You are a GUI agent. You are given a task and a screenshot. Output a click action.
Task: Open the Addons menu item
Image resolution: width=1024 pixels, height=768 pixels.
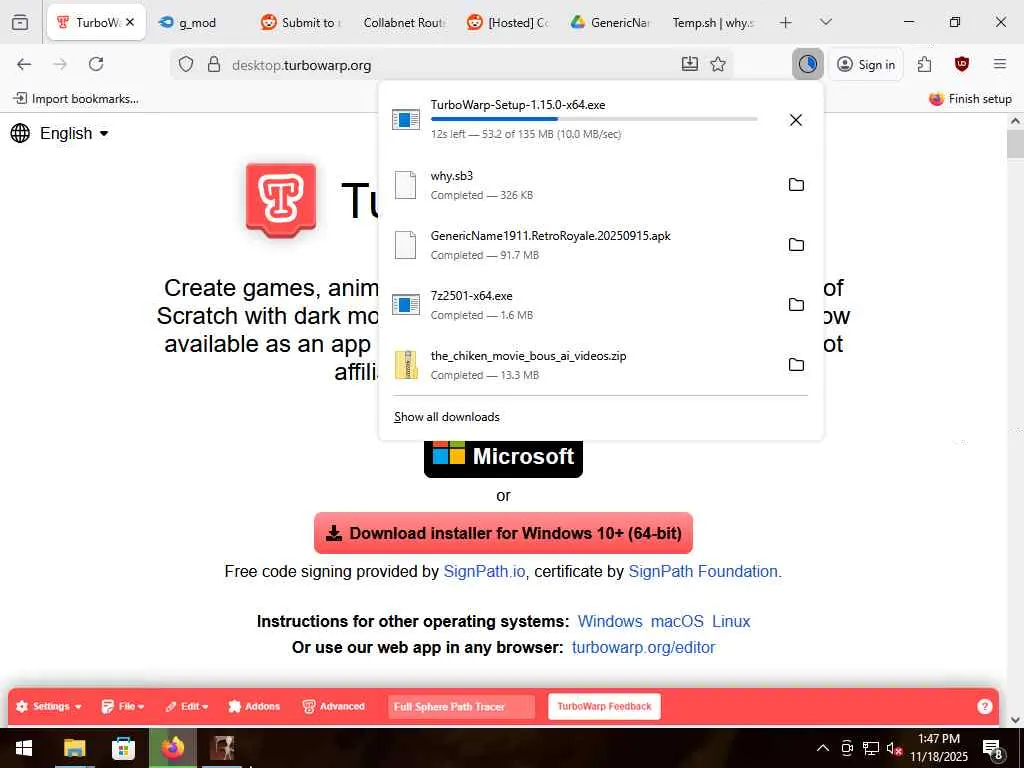tap(254, 707)
